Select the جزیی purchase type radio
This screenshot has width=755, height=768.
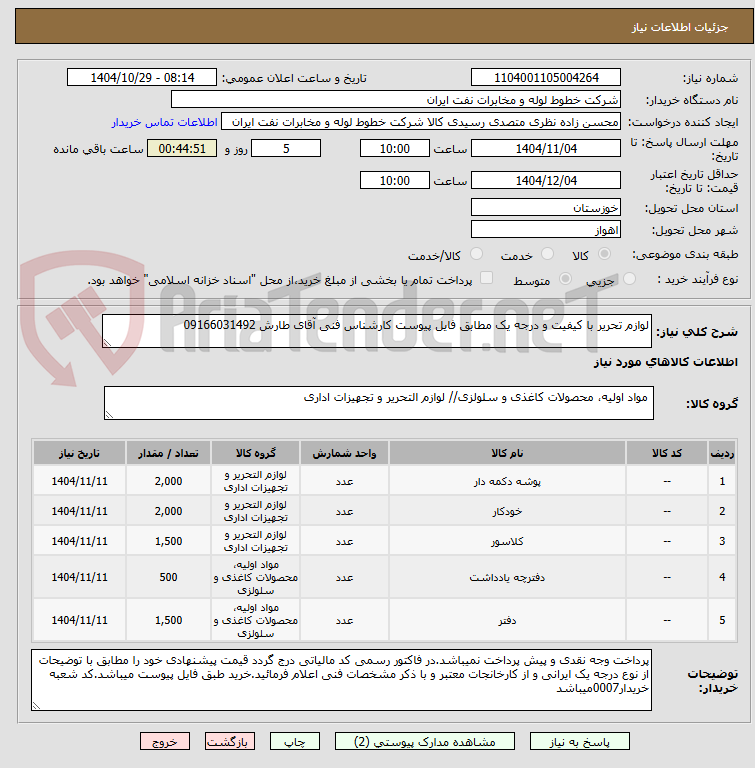tap(629, 279)
